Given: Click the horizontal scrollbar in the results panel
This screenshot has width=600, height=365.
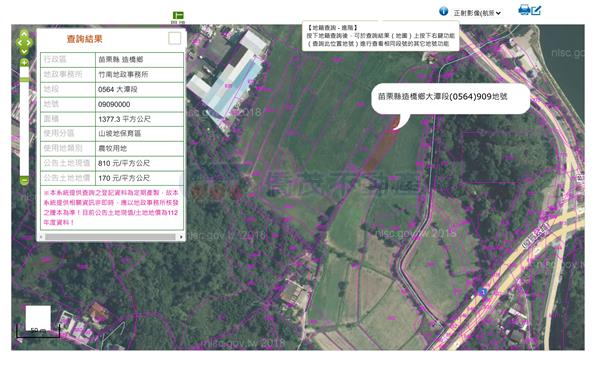Looking at the screenshot, I should [110, 237].
